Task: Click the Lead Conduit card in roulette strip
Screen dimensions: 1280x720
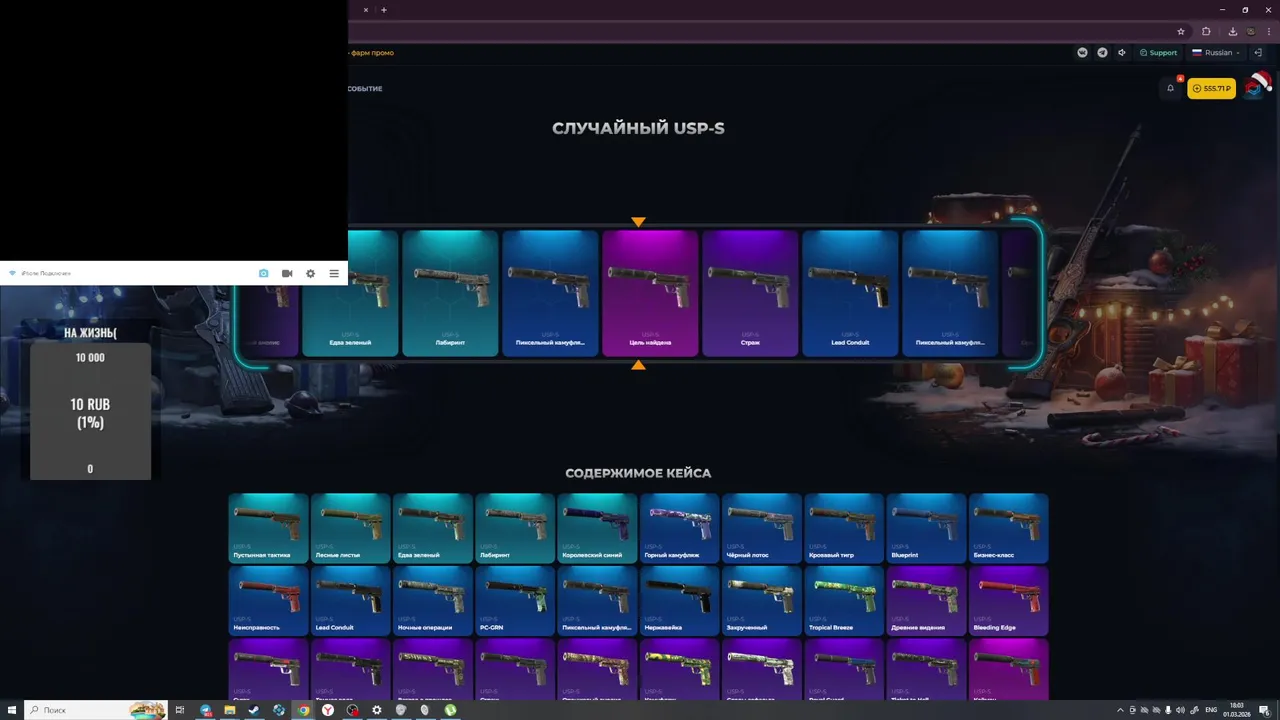Action: click(x=850, y=293)
